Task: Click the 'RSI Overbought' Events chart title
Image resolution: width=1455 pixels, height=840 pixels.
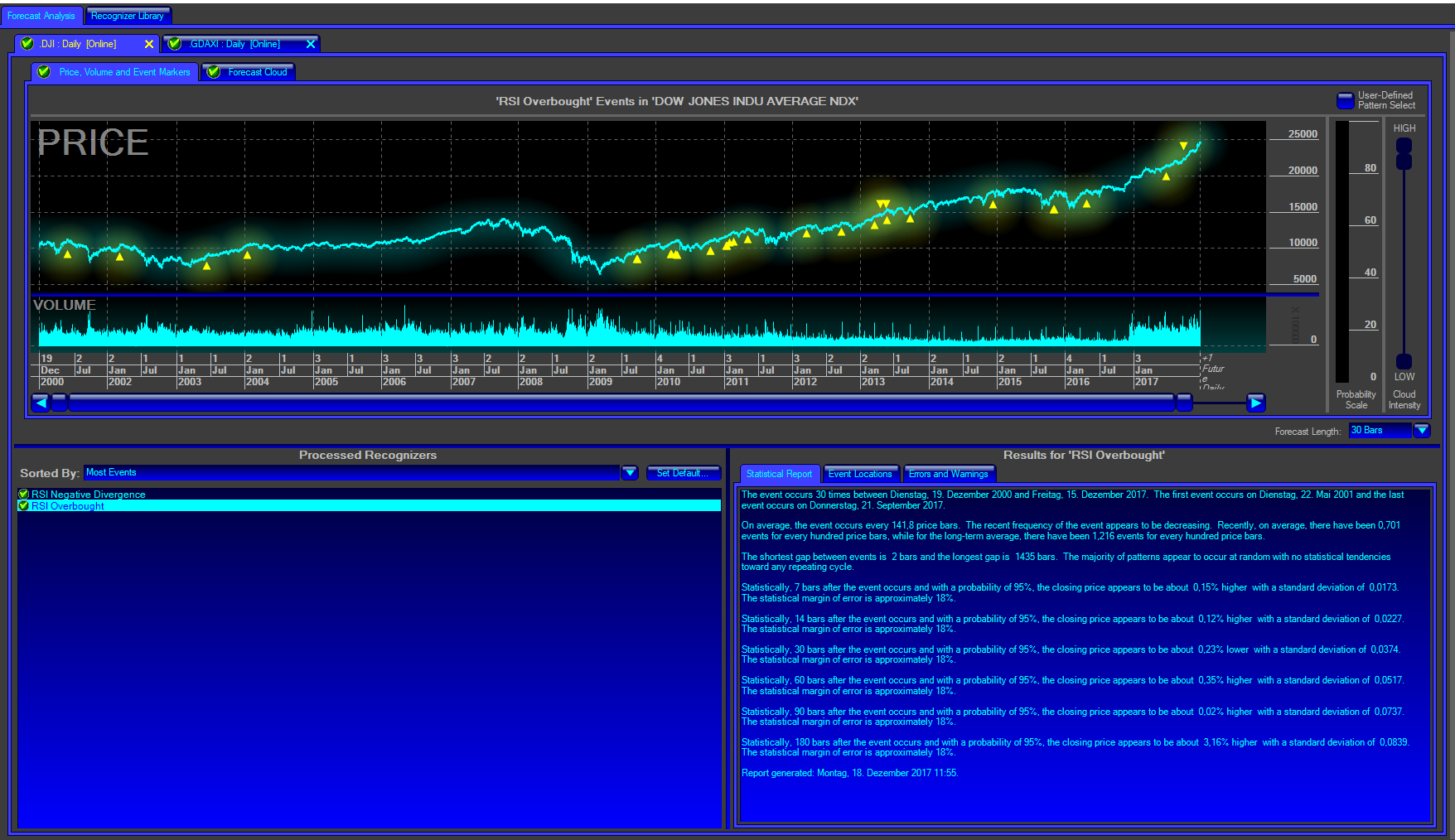Action: point(677,101)
